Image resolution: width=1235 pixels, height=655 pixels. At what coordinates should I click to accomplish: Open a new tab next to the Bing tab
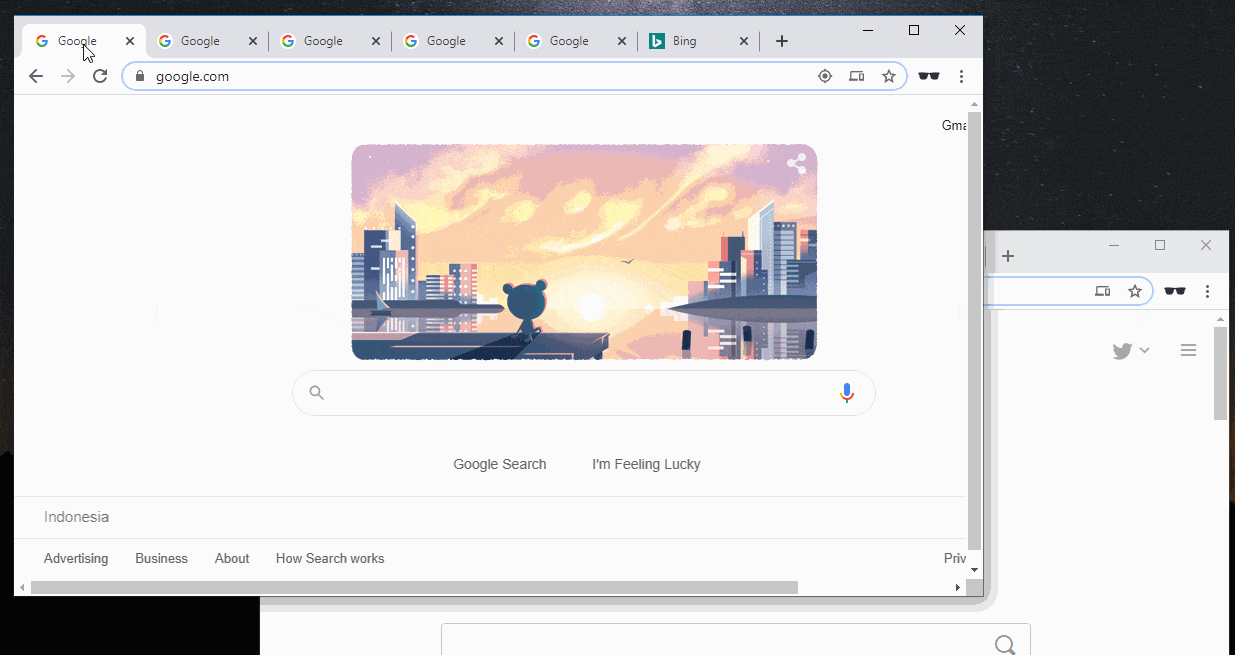tap(782, 41)
